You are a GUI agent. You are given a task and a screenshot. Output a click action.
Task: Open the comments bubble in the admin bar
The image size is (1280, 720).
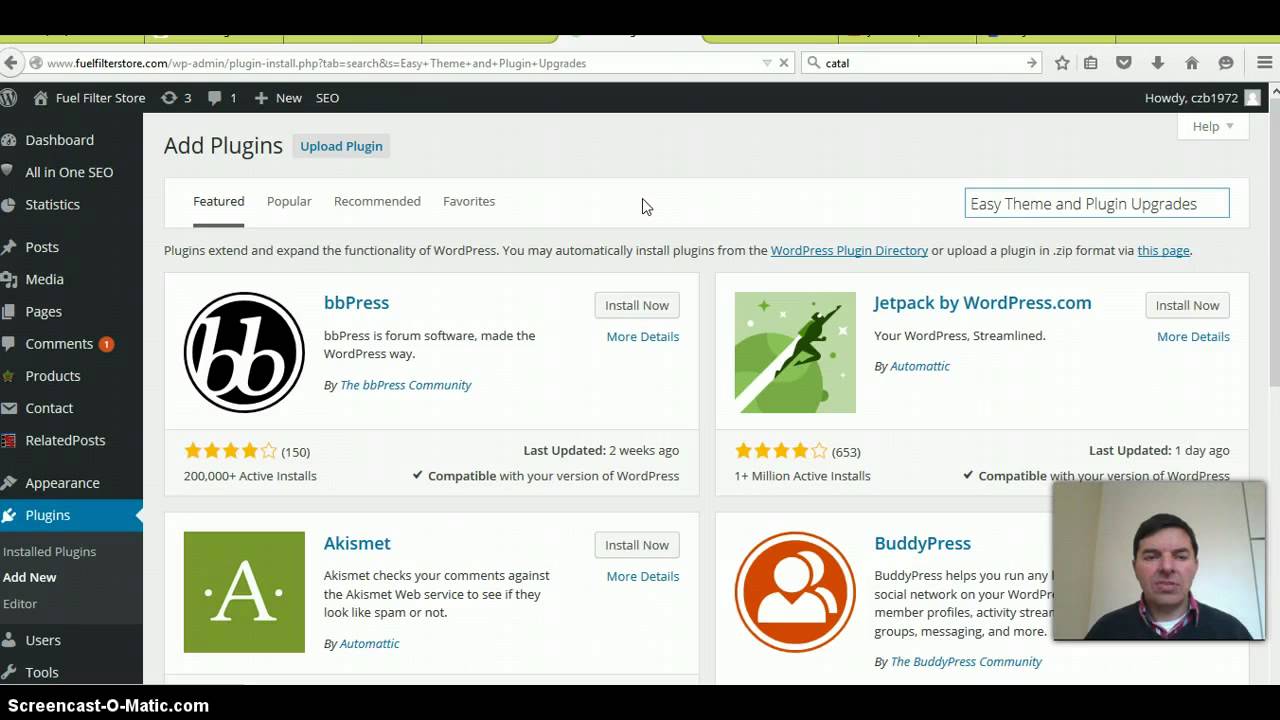coord(222,98)
